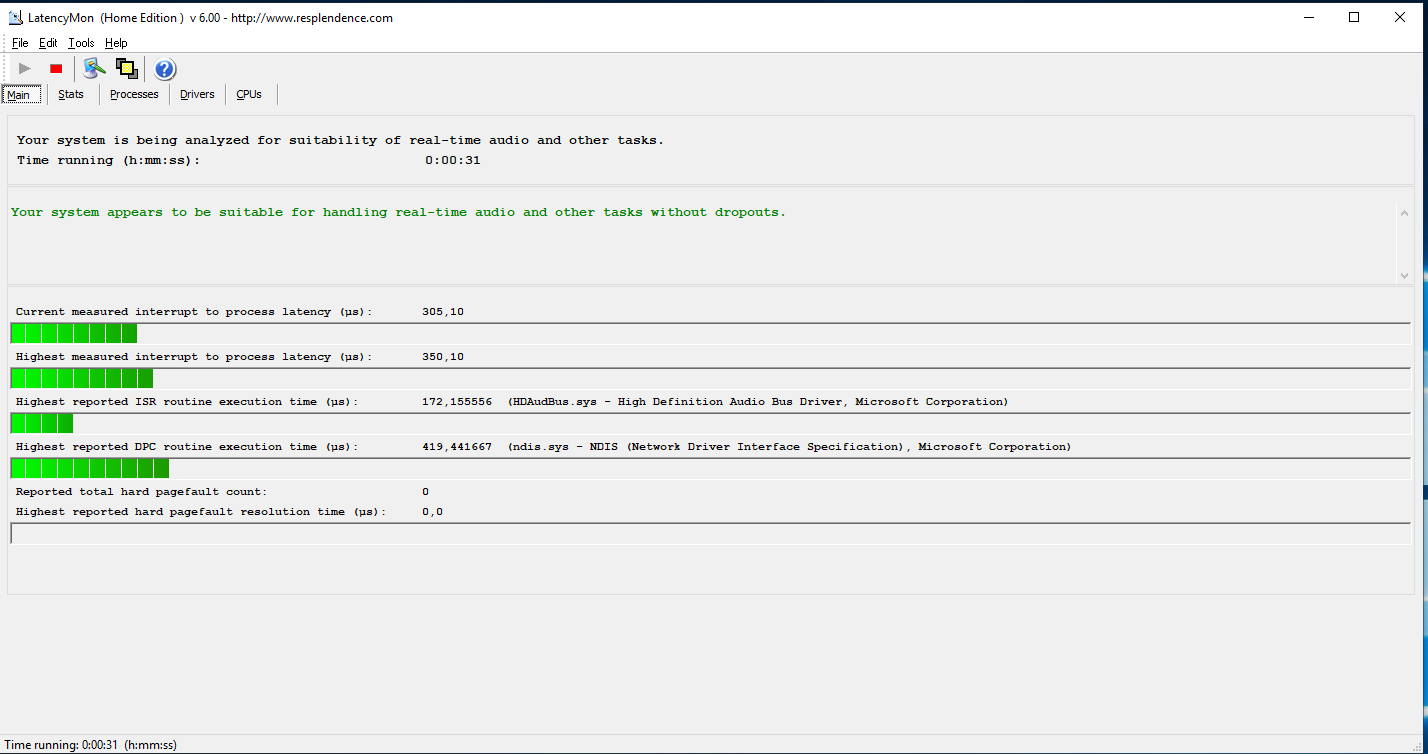
Task: Open the Edit menu
Action: coord(48,43)
